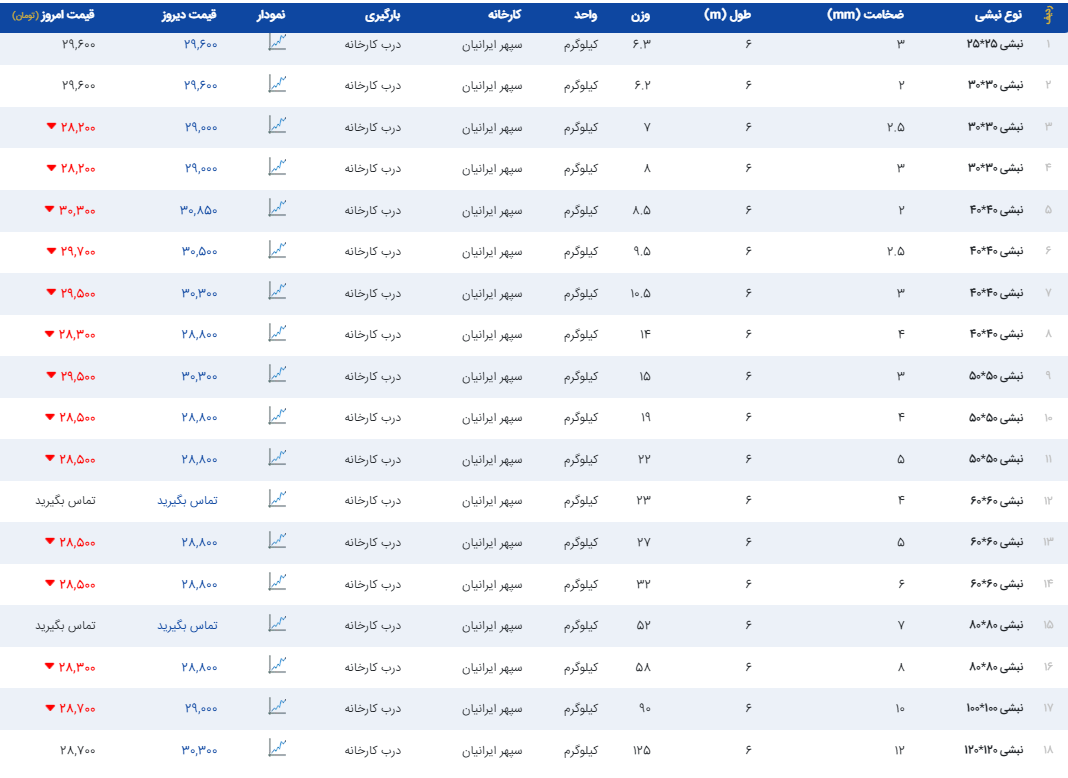Viewport: 1068px width, 778px height.
Task: Show the chart icon in row 5
Action: pyautogui.click(x=277, y=209)
